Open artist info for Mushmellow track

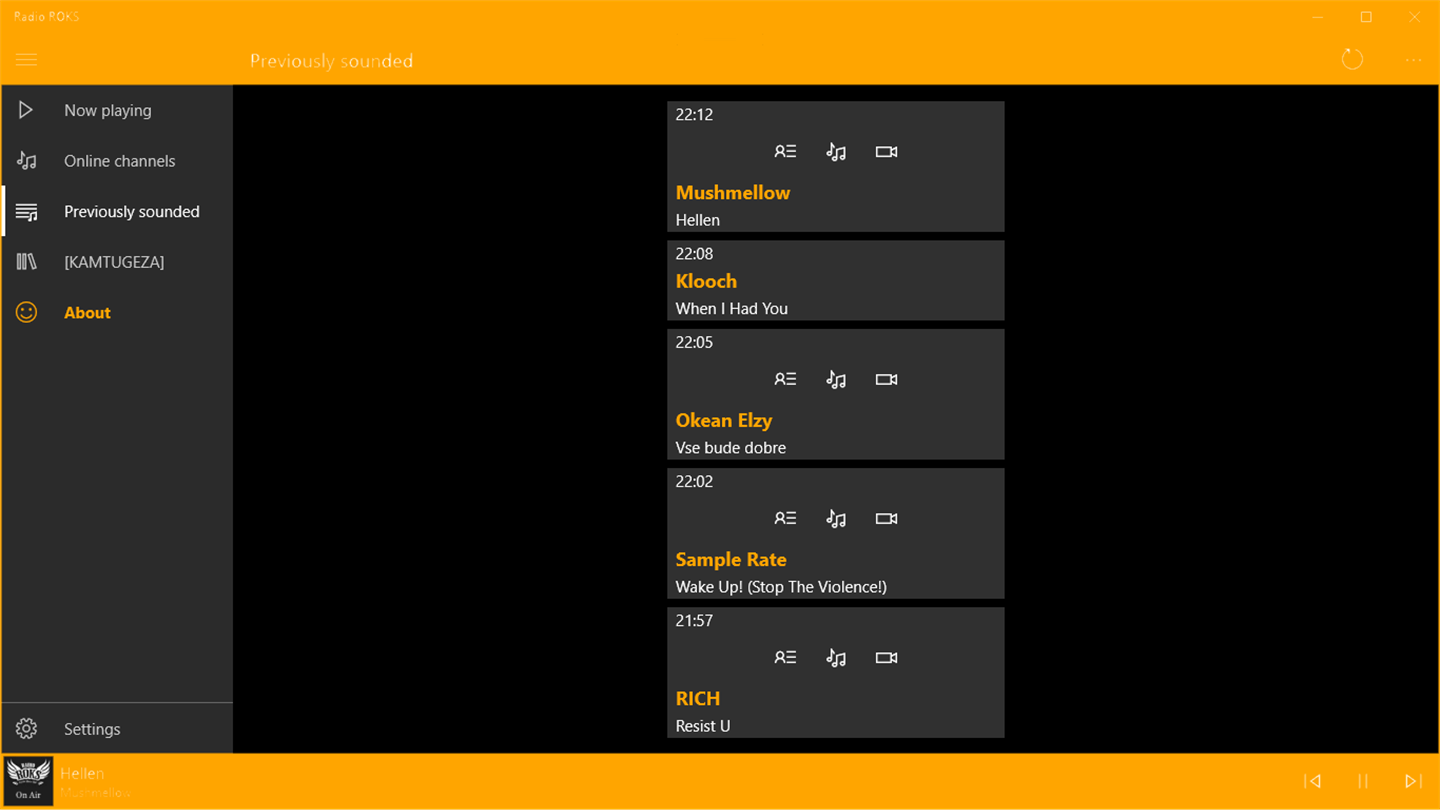click(785, 152)
